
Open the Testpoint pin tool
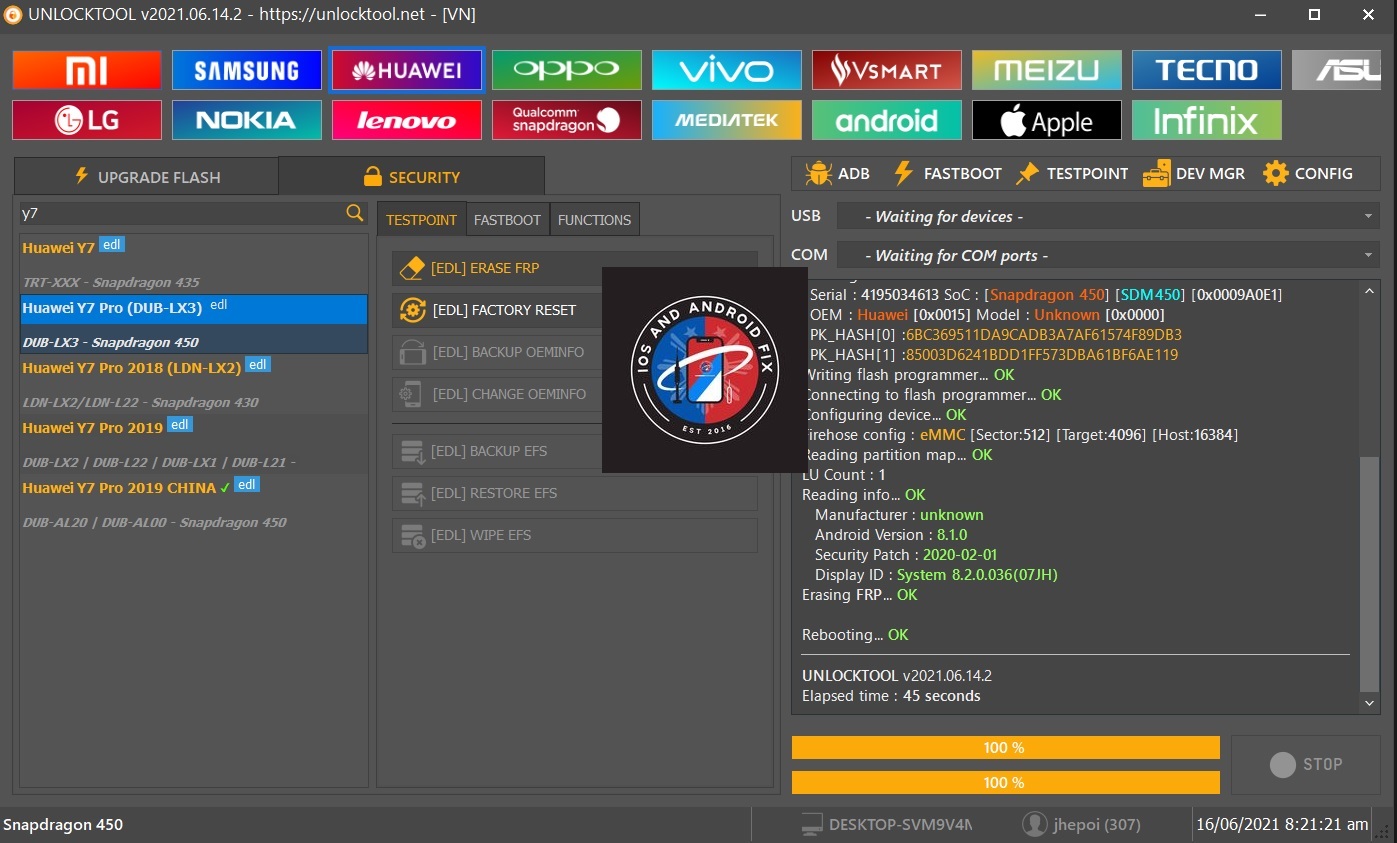point(1072,173)
